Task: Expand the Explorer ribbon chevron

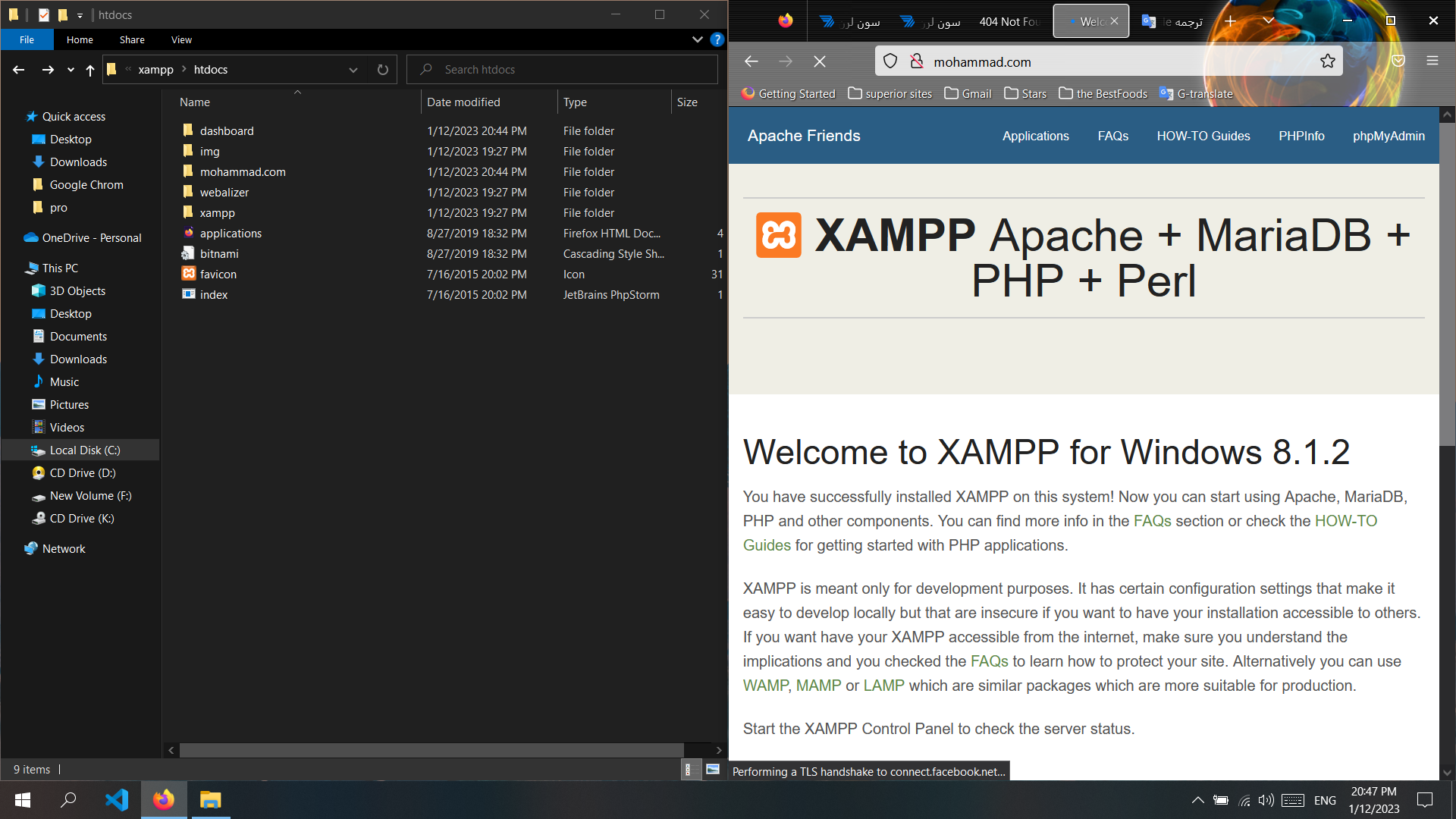Action: click(697, 39)
